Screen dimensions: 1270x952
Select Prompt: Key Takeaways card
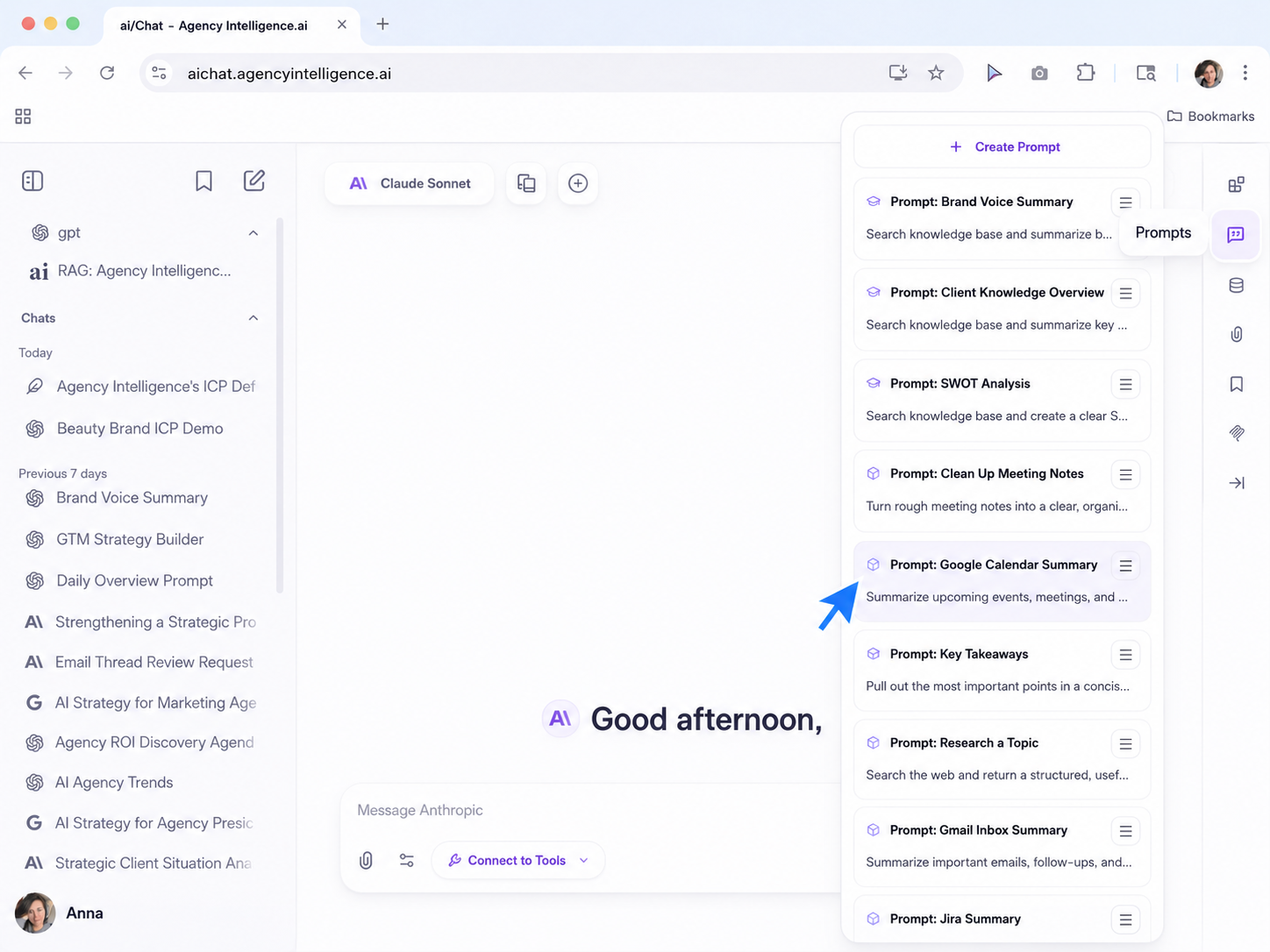tap(1002, 671)
